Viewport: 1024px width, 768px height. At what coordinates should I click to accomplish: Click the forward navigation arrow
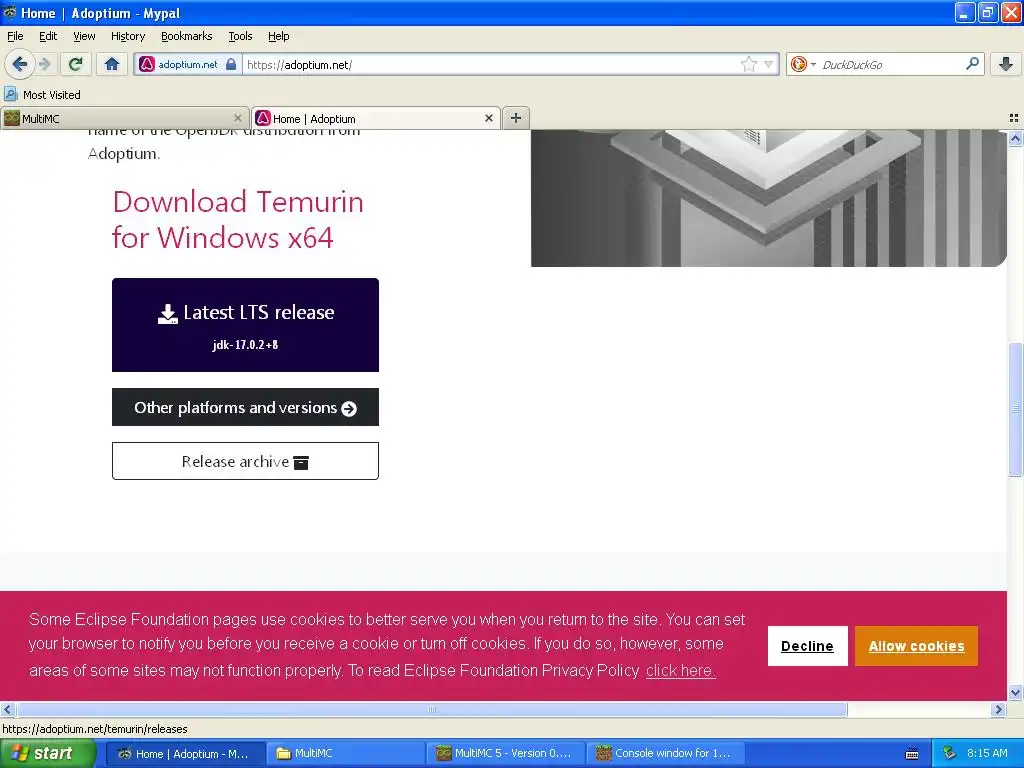tap(44, 64)
